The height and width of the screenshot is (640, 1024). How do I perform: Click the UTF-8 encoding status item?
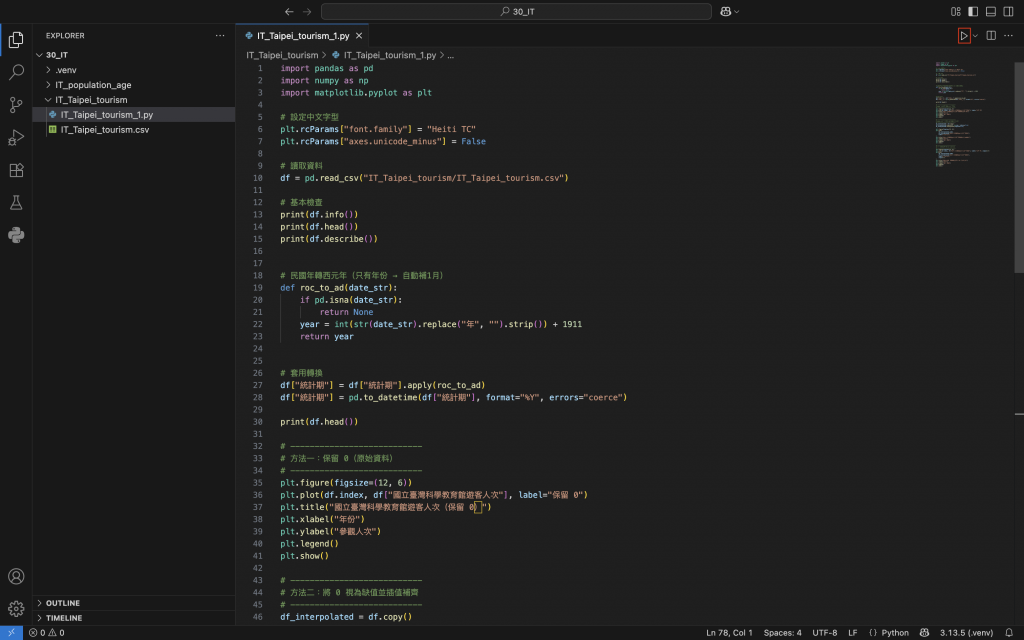click(x=825, y=633)
